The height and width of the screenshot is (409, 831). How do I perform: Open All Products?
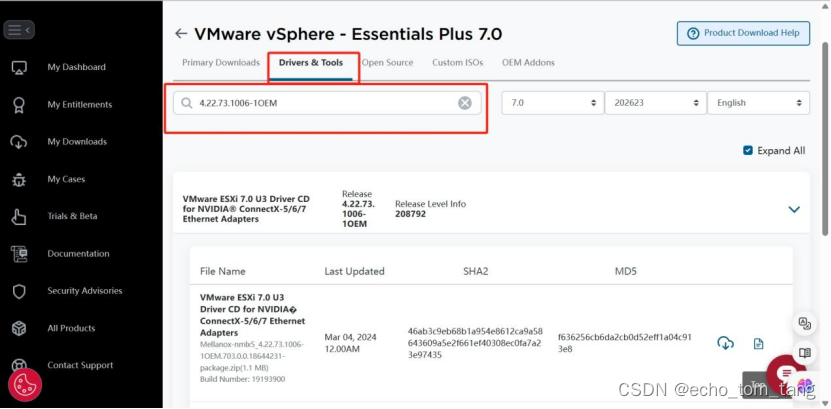point(71,328)
